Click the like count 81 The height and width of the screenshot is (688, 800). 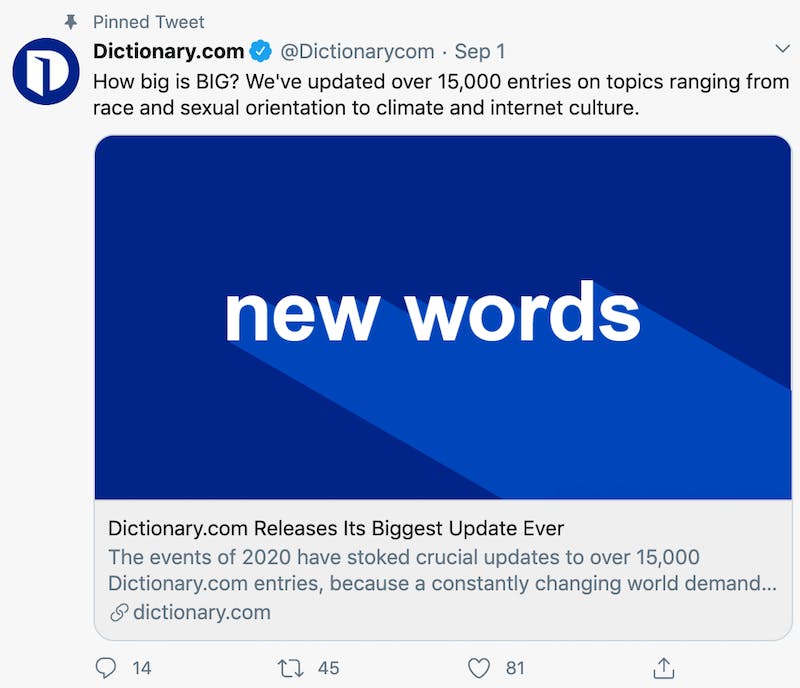tap(515, 668)
